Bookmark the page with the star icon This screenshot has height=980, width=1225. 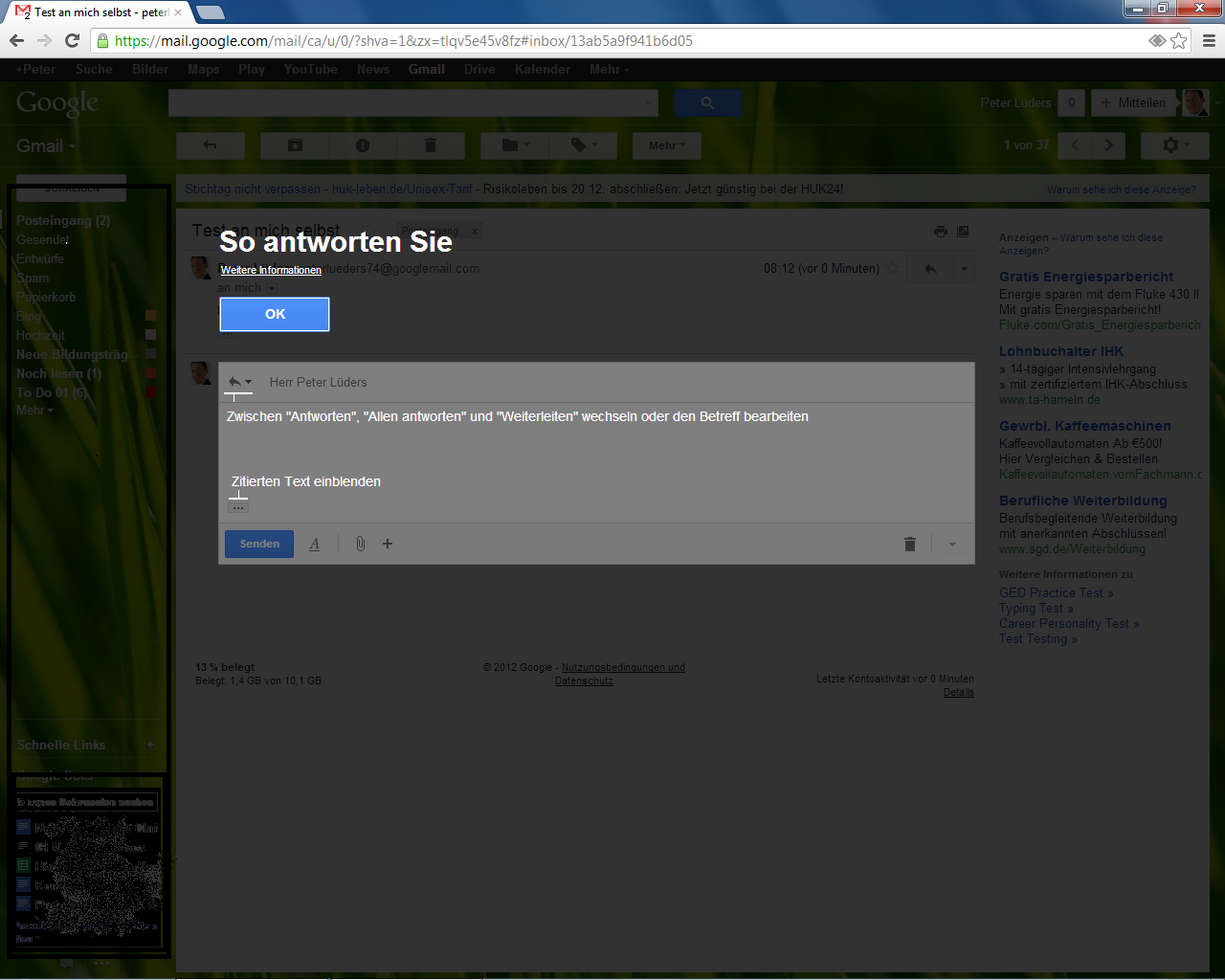coord(1179,40)
